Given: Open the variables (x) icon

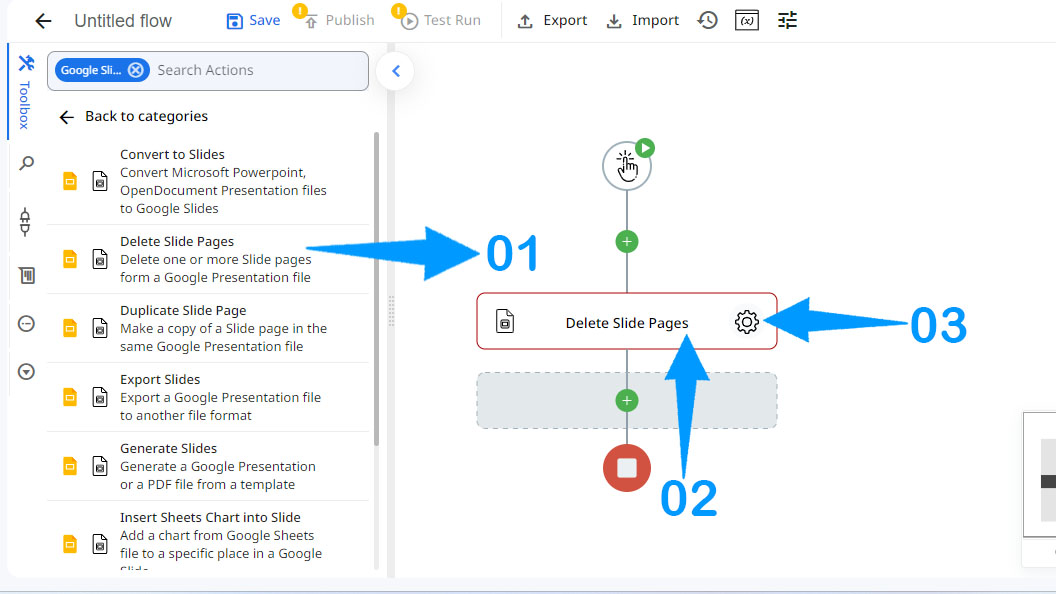Looking at the screenshot, I should [747, 20].
